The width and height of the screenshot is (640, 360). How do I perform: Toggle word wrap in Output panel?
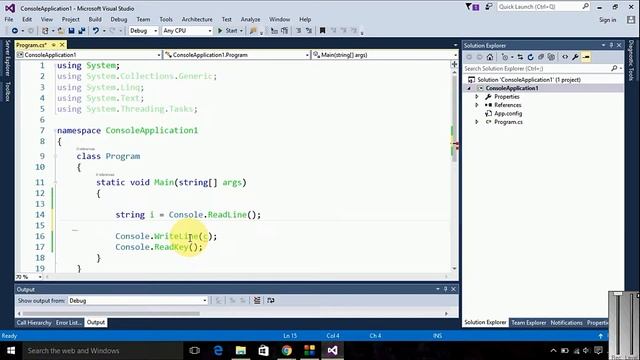pyautogui.click(x=271, y=300)
